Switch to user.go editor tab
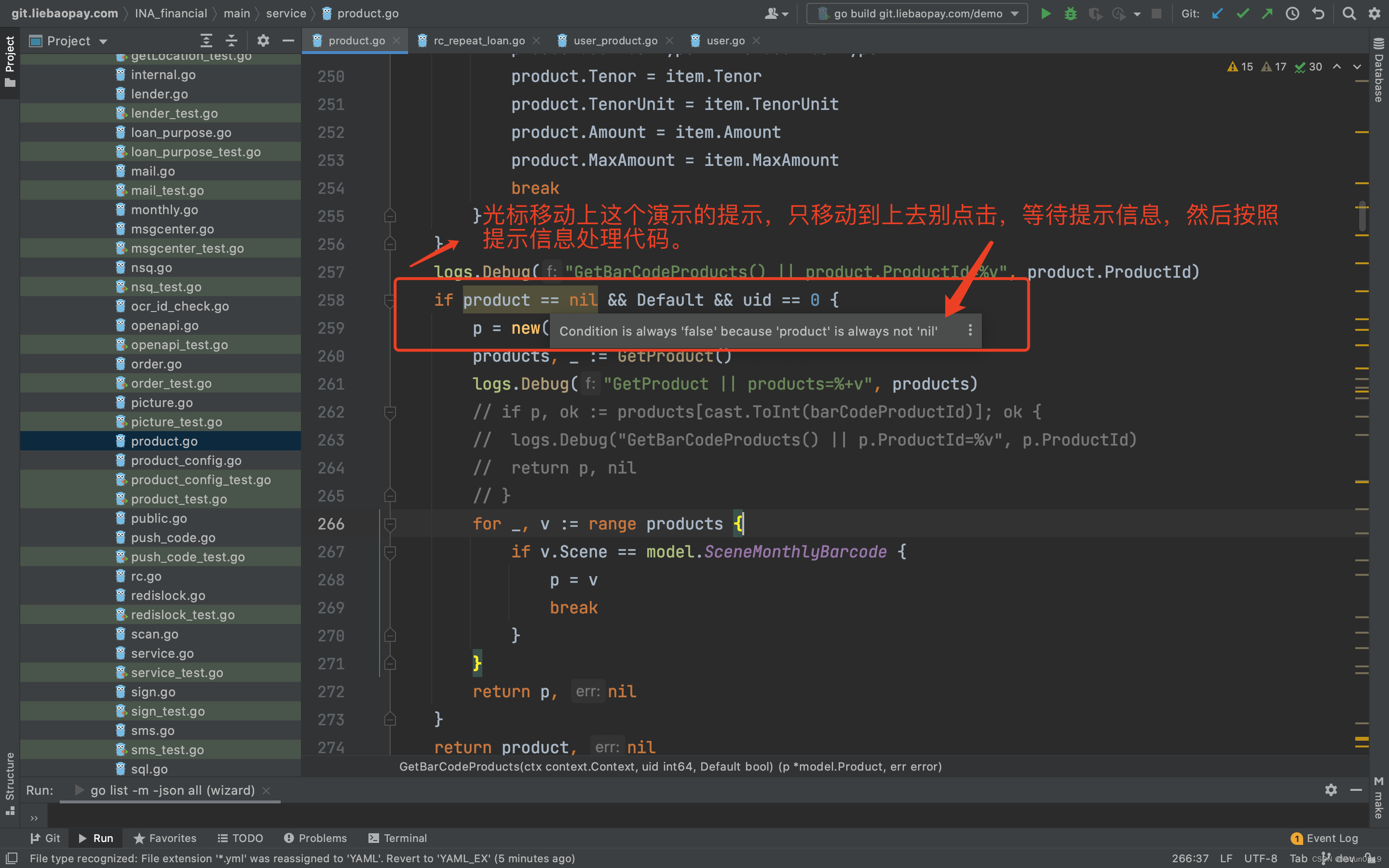 (x=725, y=41)
